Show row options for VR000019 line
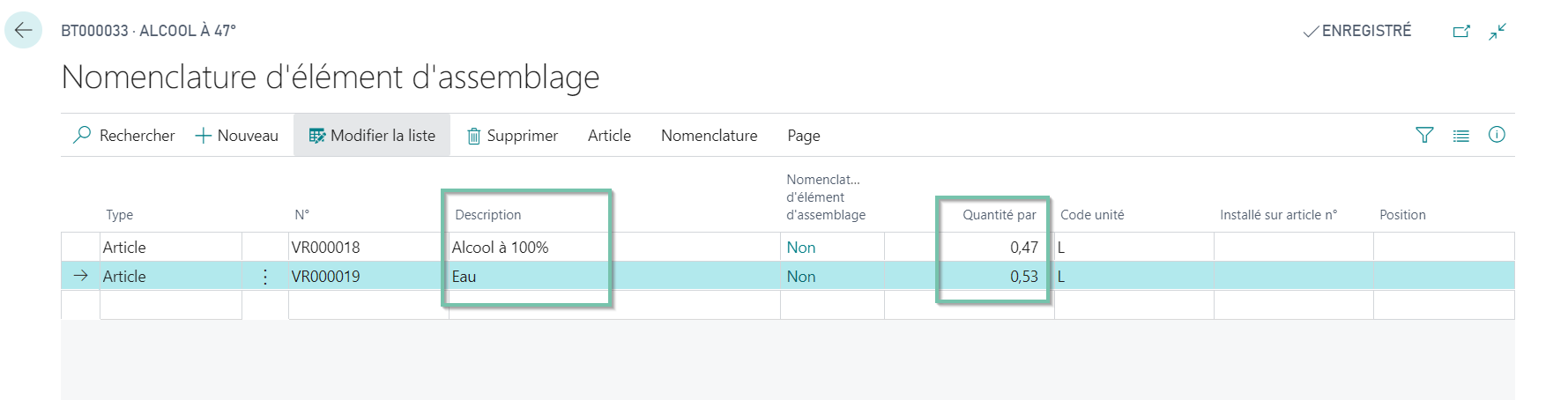 pyautogui.click(x=265, y=277)
